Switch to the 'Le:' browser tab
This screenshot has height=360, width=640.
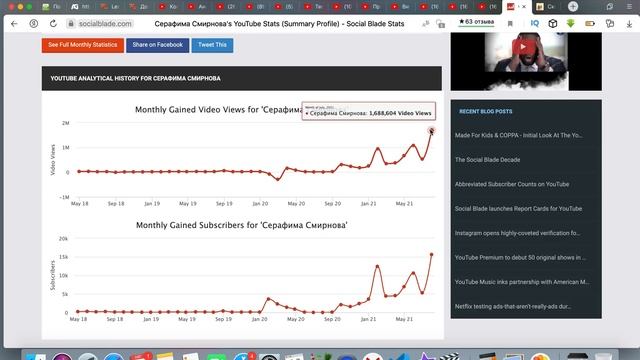[110, 7]
